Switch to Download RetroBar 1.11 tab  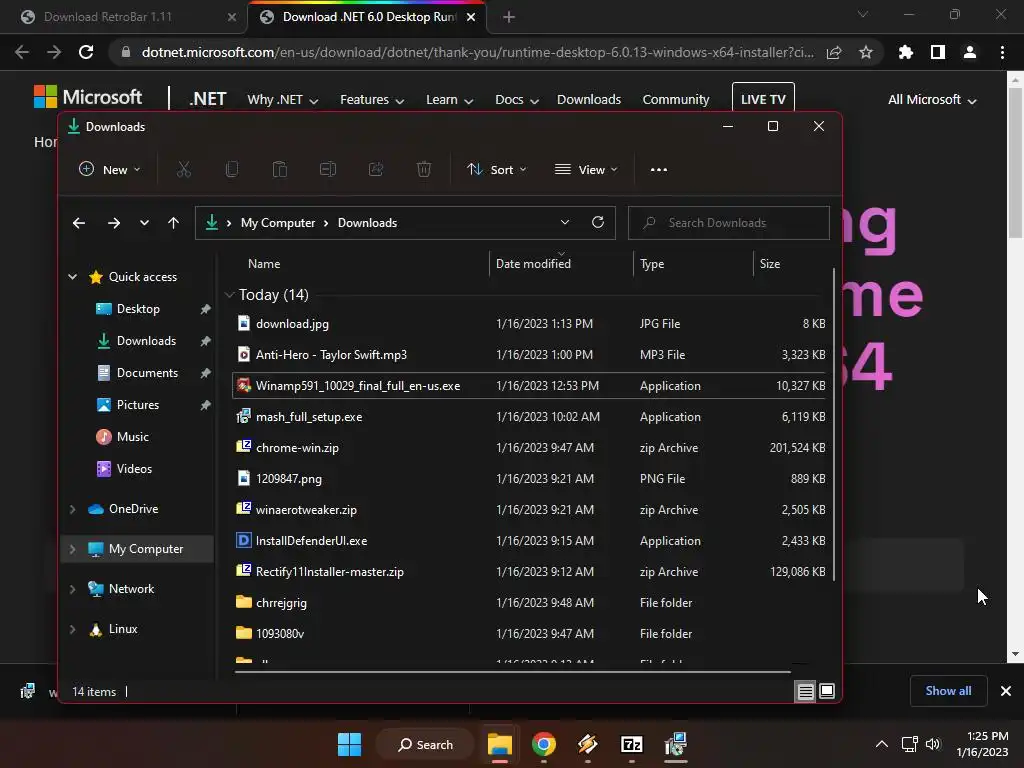(123, 17)
